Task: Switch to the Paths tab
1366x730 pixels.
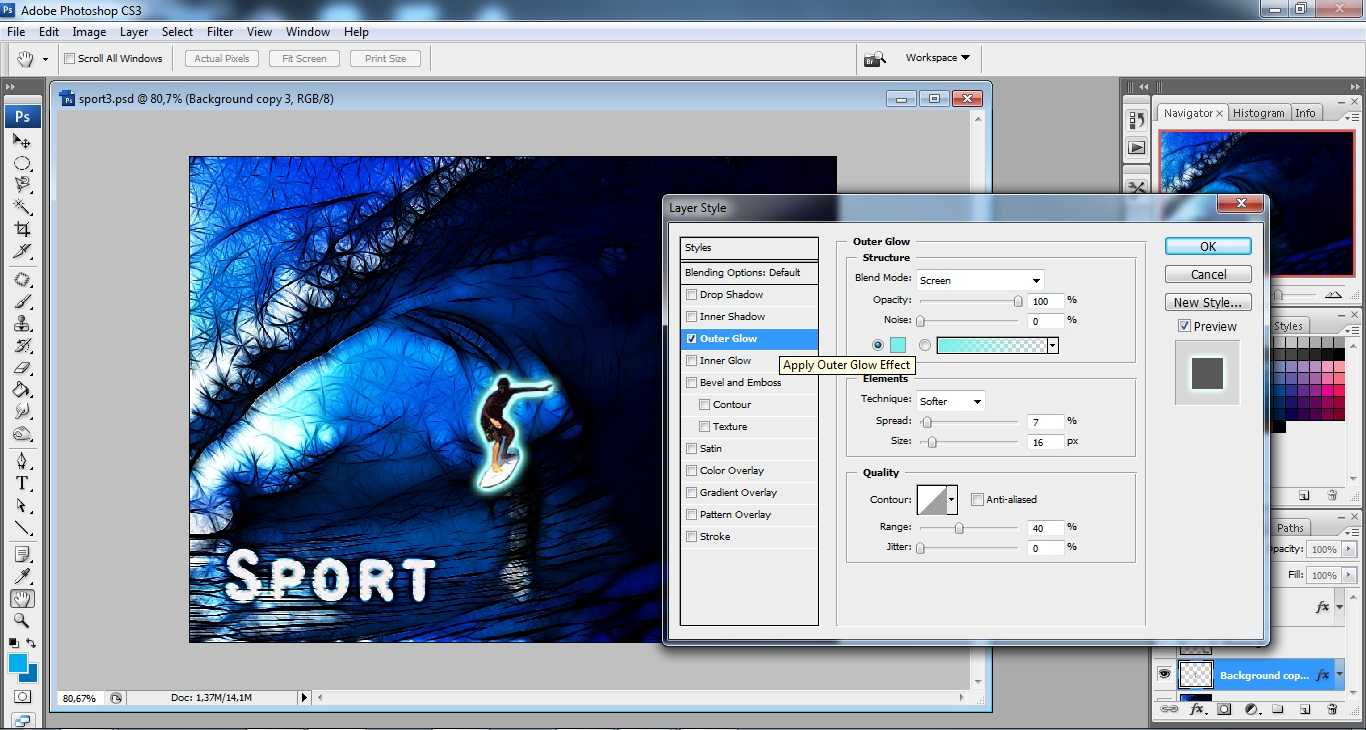Action: click(x=1290, y=528)
